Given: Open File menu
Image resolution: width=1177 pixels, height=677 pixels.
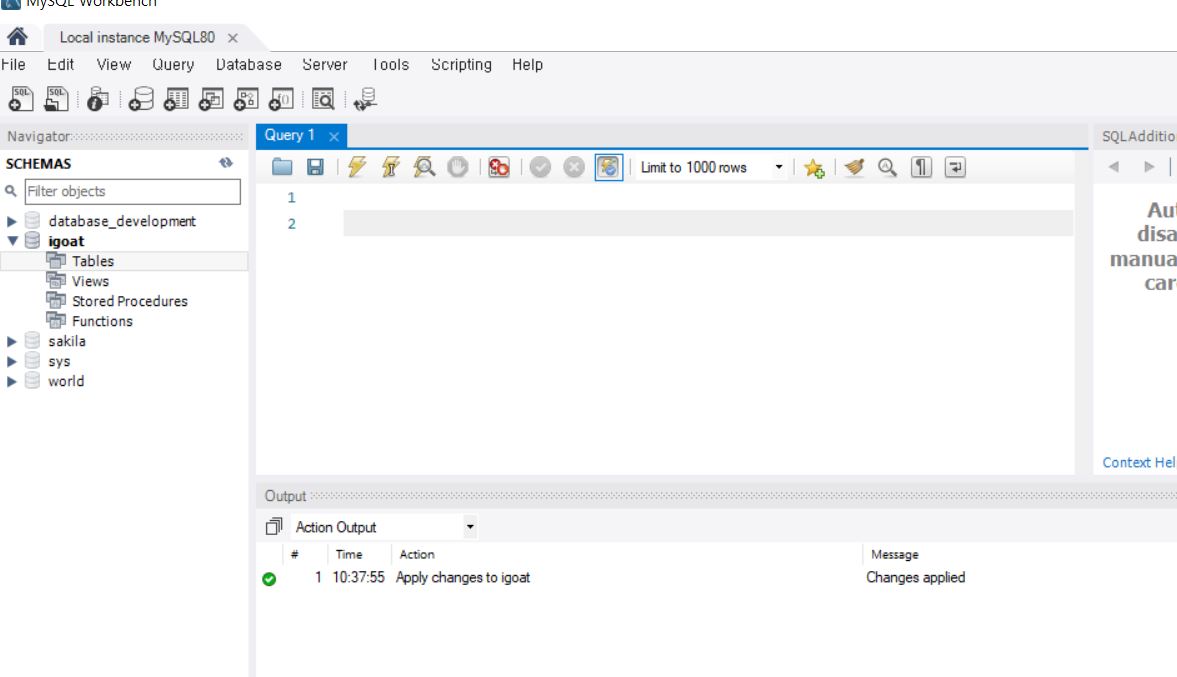Looking at the screenshot, I should (13, 65).
